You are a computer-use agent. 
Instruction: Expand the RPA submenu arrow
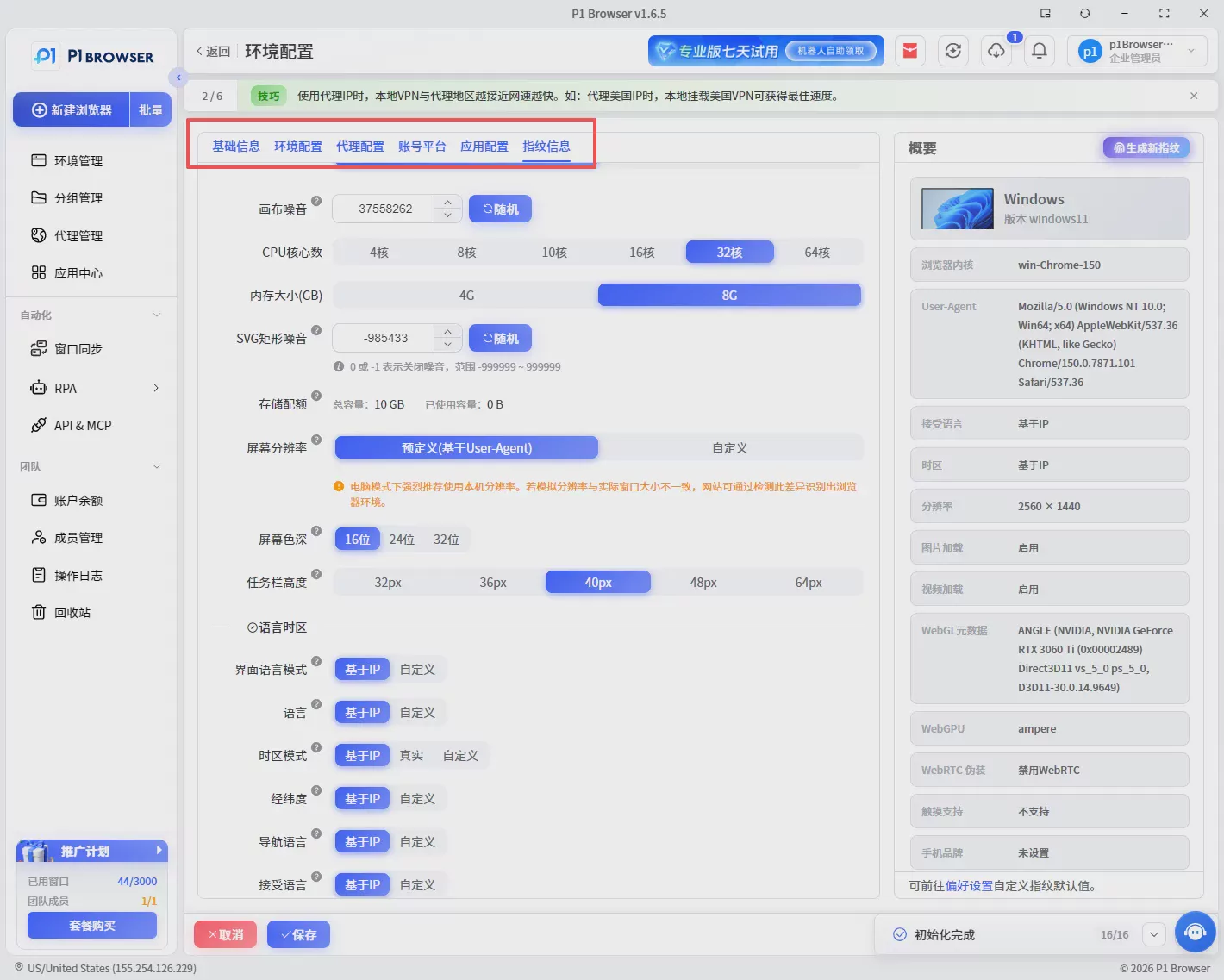[x=156, y=388]
